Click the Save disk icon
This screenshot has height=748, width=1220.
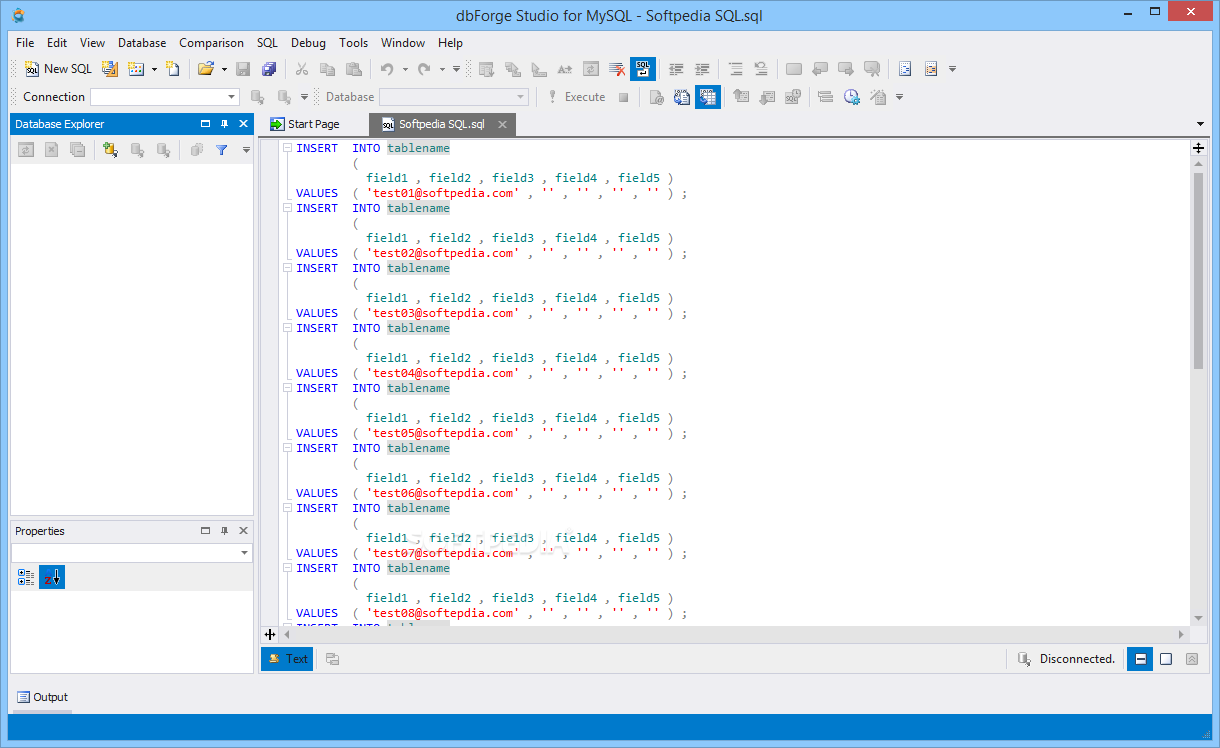point(243,69)
